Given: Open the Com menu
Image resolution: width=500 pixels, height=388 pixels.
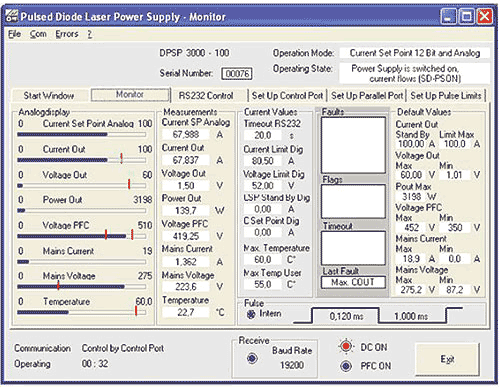Looking at the screenshot, I should pyautogui.click(x=38, y=34).
